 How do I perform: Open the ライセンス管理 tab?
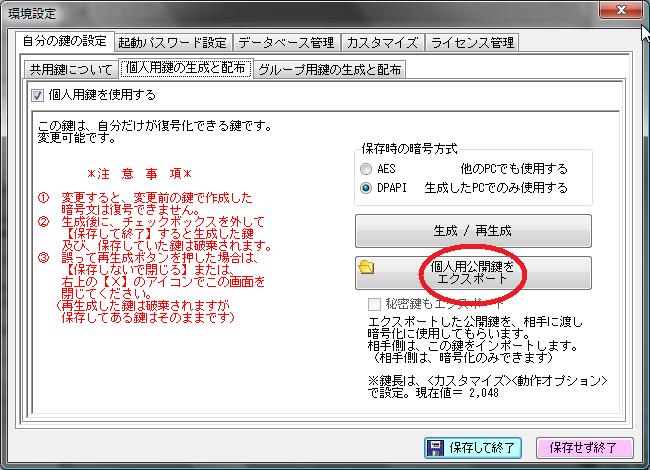pyautogui.click(x=472, y=43)
